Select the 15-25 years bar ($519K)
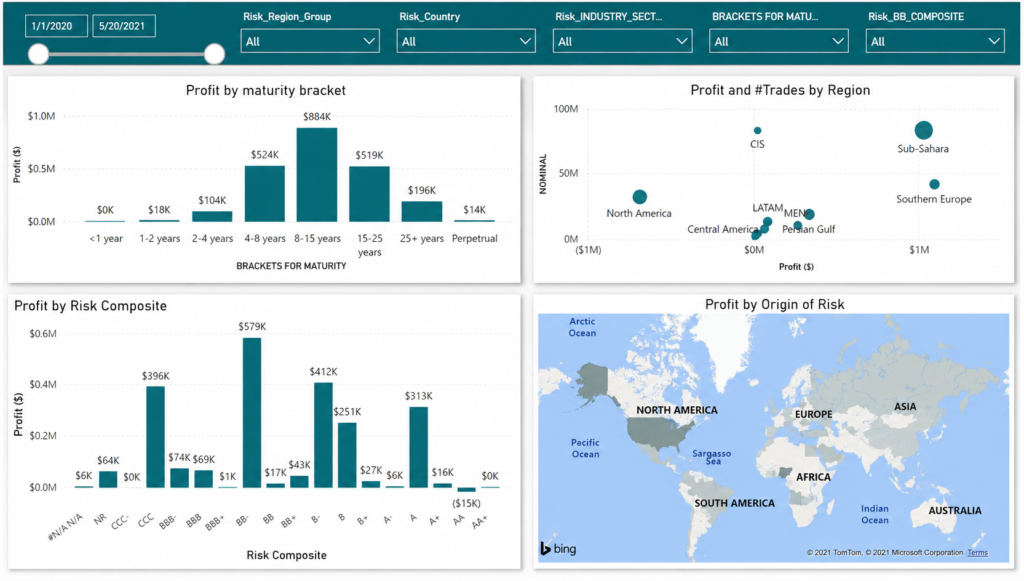Viewport: 1024px width, 581px height. [369, 194]
